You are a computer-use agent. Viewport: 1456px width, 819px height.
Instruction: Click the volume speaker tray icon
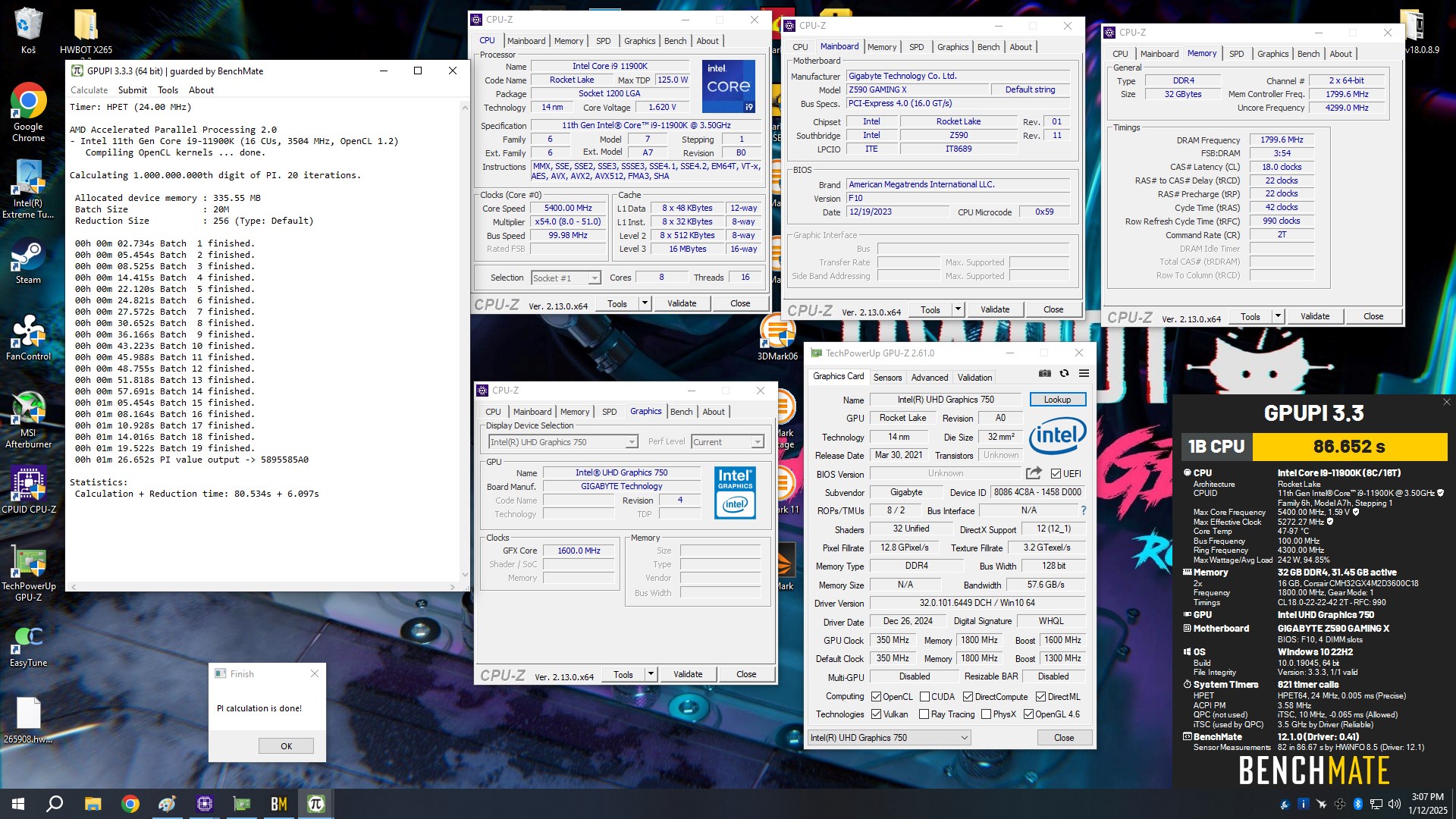coord(1395,804)
